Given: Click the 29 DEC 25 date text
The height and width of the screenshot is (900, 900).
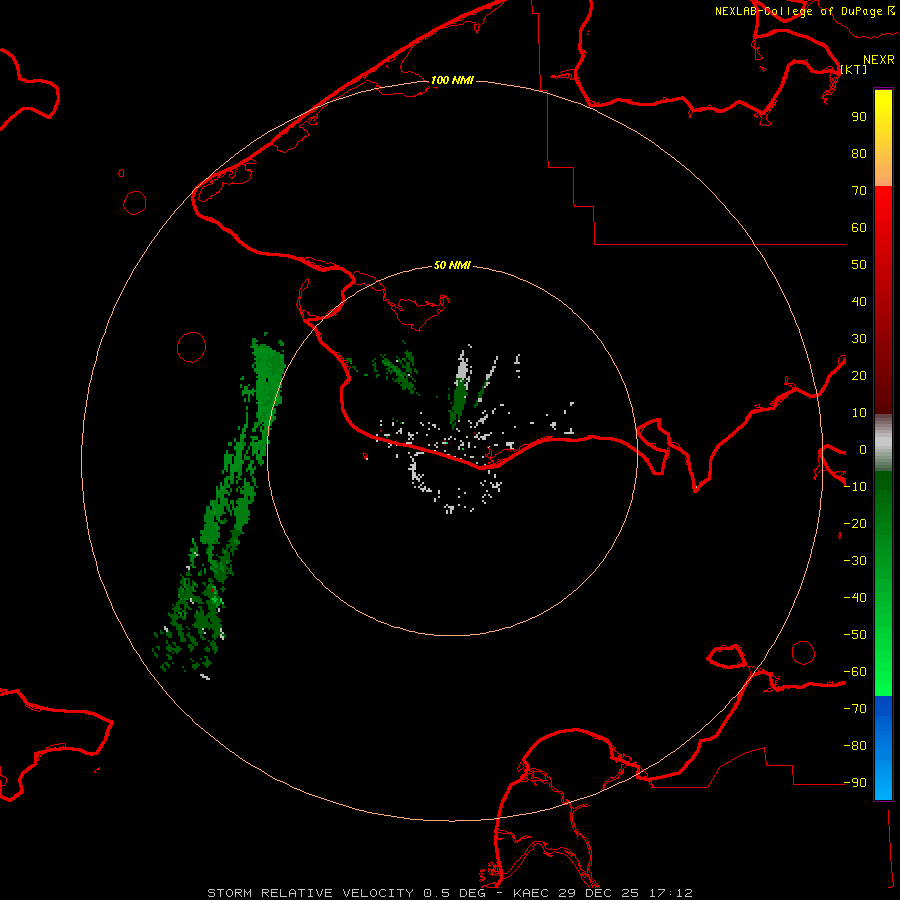Looking at the screenshot, I should point(599,893).
